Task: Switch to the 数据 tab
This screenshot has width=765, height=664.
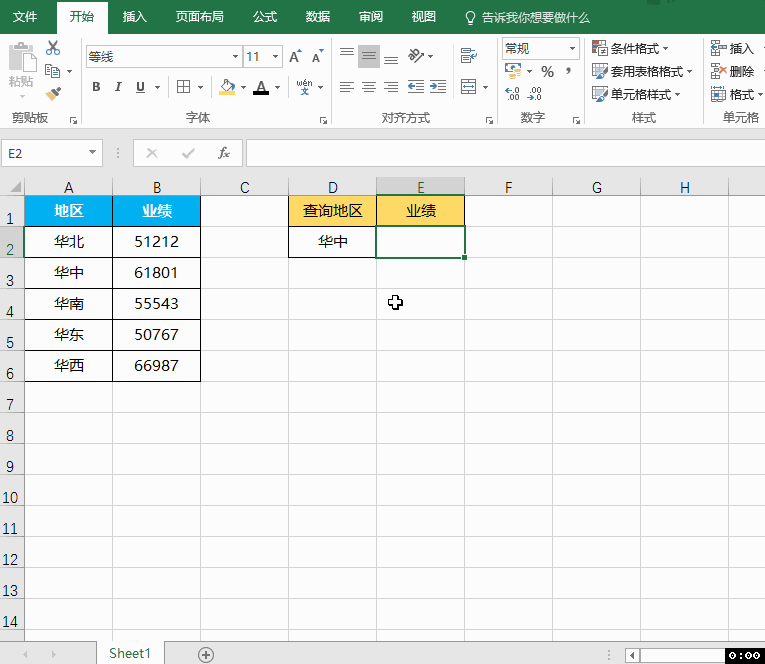Action: [318, 17]
